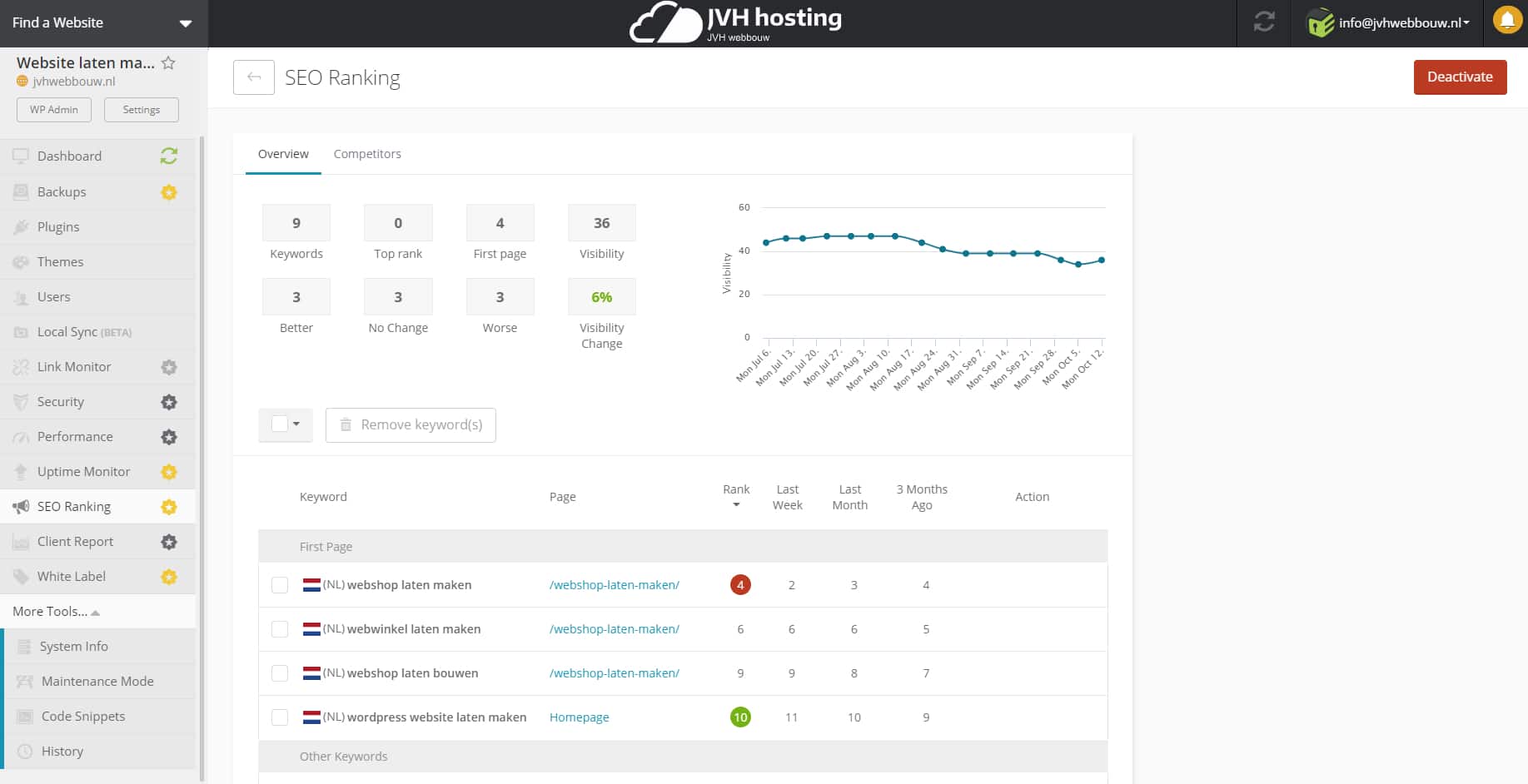Open the Find a Website dropdown
Image resolution: width=1528 pixels, height=784 pixels.
(103, 23)
